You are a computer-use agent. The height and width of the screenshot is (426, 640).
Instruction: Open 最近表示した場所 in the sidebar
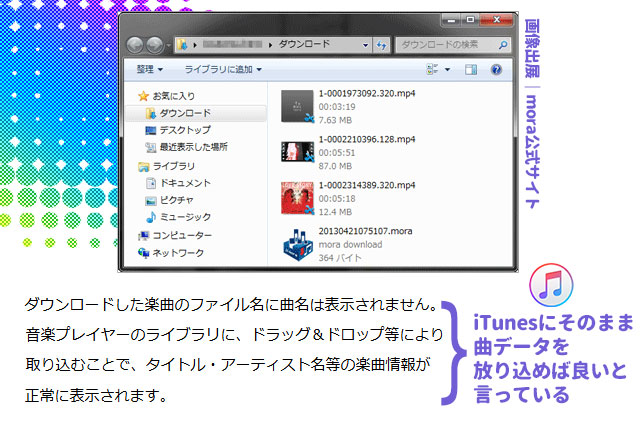click(193, 147)
